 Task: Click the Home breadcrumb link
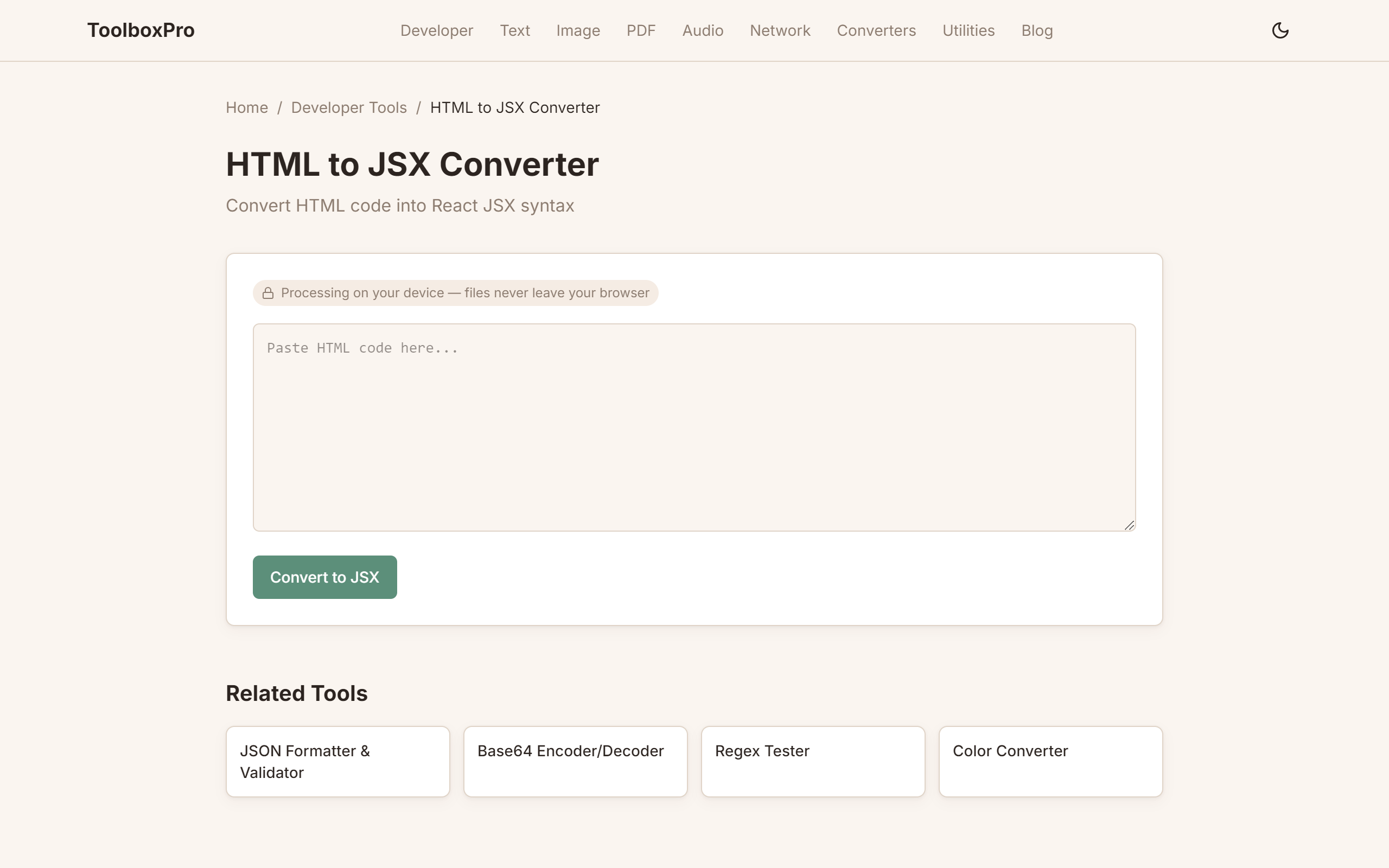tap(247, 107)
